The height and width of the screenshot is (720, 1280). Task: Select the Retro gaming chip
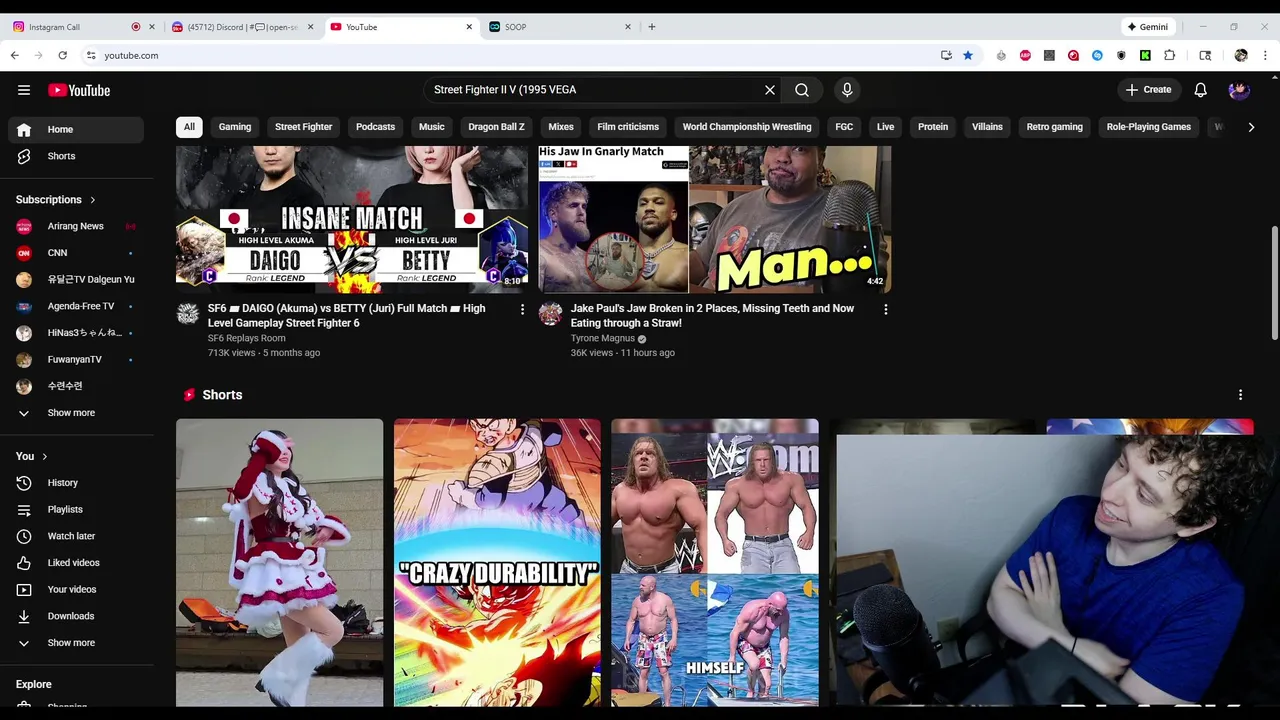pos(1055,127)
